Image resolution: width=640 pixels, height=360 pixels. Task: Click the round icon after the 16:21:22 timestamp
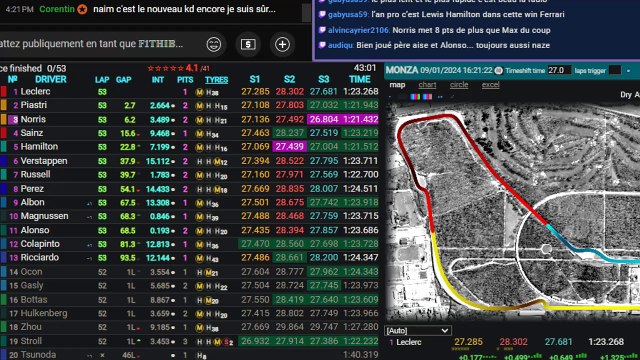click(x=498, y=70)
